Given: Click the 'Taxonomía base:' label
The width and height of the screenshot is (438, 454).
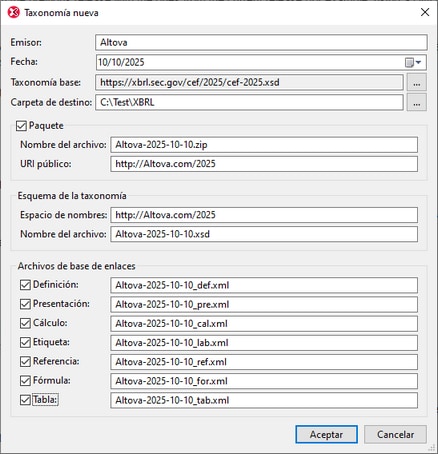Looking at the screenshot, I should coord(46,82).
